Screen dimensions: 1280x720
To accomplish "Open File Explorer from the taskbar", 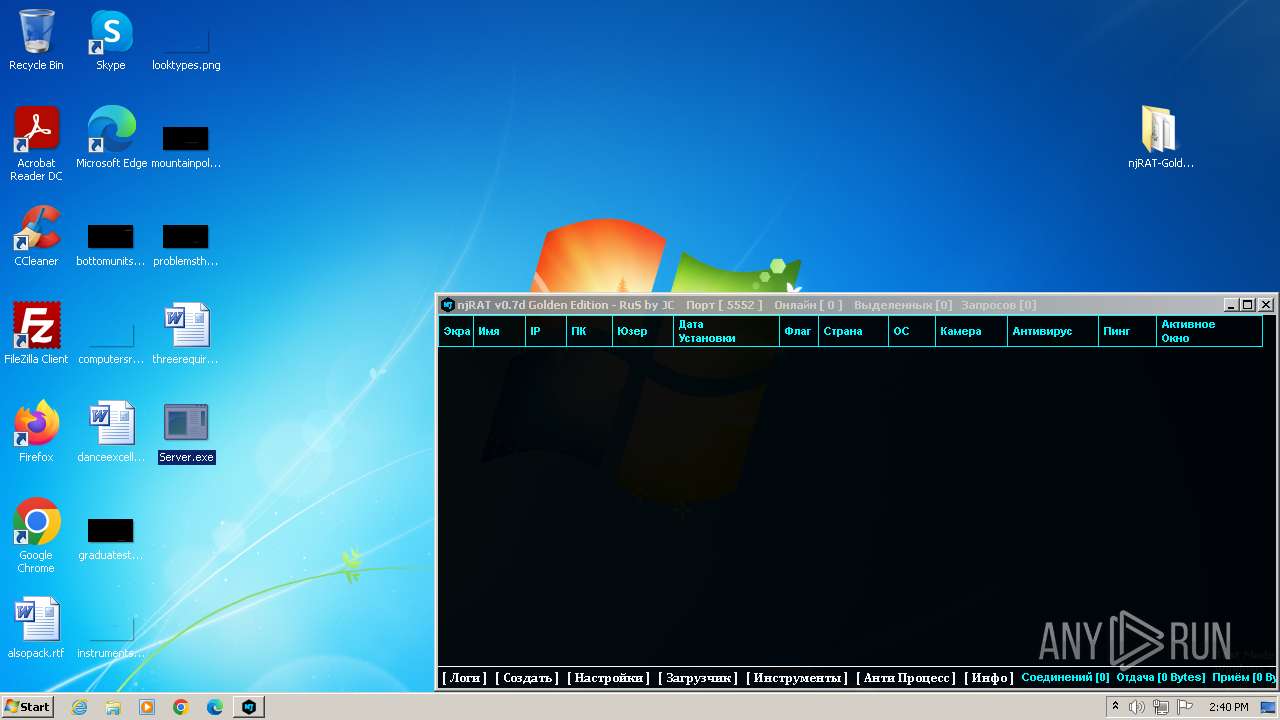I will click(113, 707).
